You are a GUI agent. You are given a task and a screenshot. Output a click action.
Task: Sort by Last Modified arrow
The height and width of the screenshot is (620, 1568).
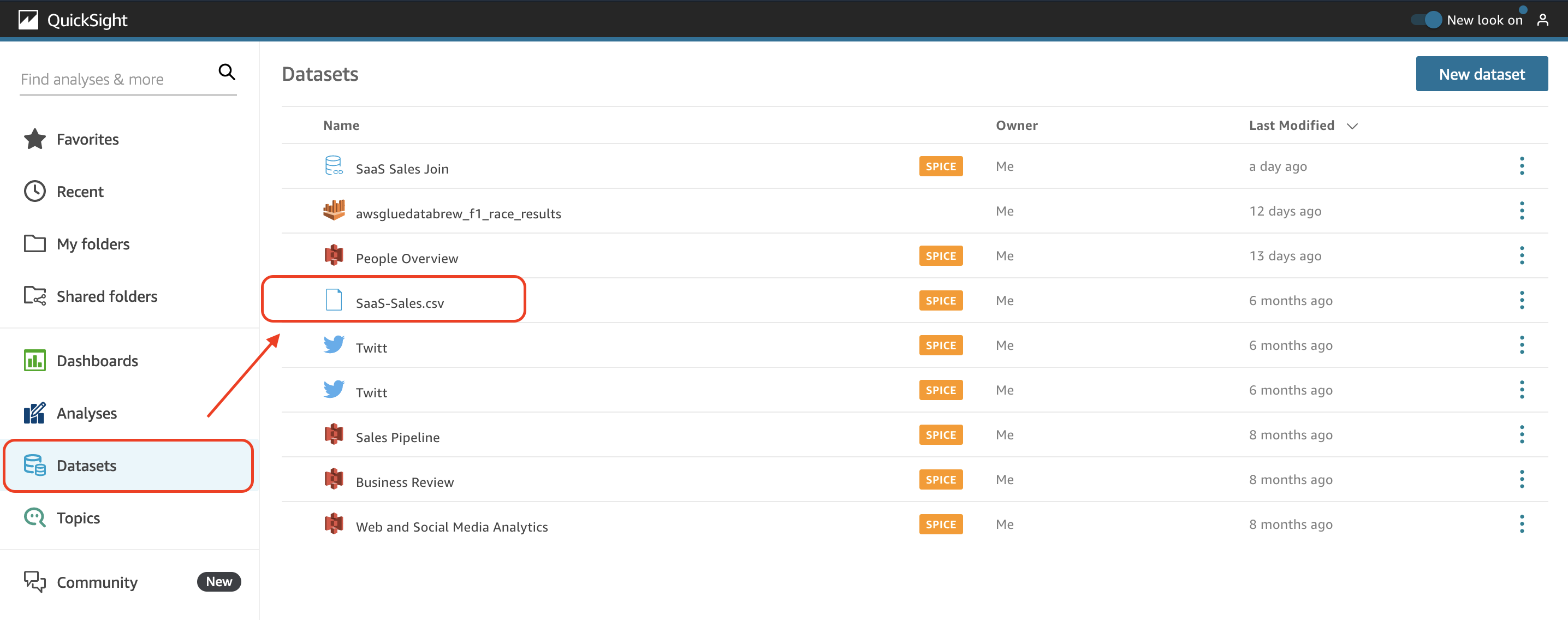tap(1352, 126)
